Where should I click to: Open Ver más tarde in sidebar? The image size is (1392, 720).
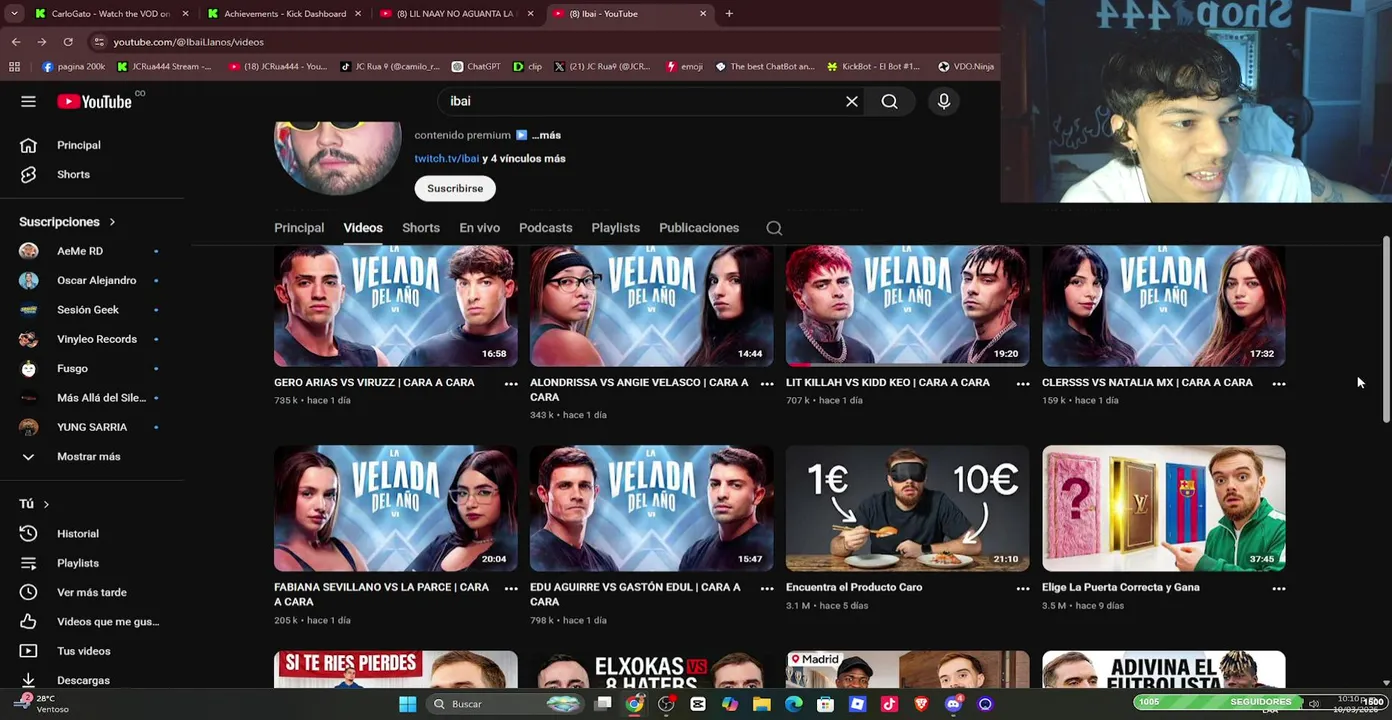[x=92, y=592]
